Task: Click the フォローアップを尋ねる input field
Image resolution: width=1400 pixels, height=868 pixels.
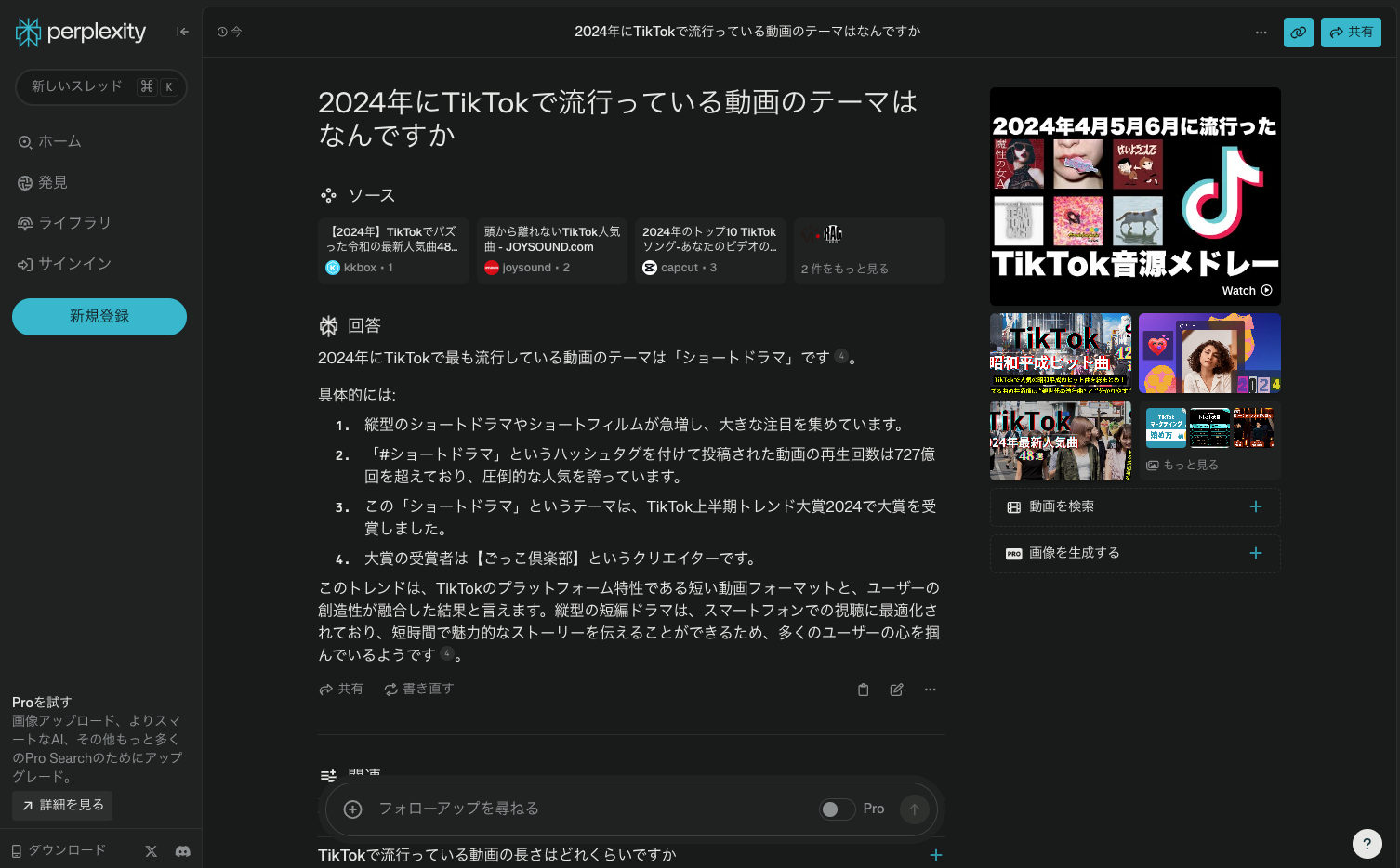Action: pyautogui.click(x=591, y=809)
